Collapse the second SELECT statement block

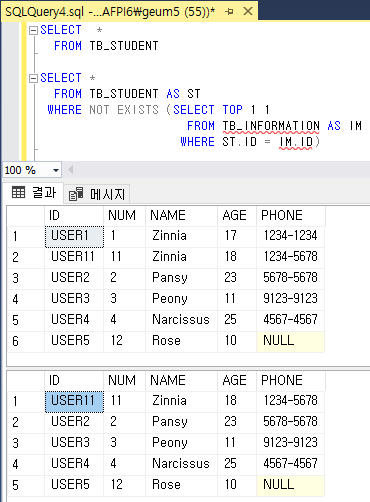click(33, 78)
